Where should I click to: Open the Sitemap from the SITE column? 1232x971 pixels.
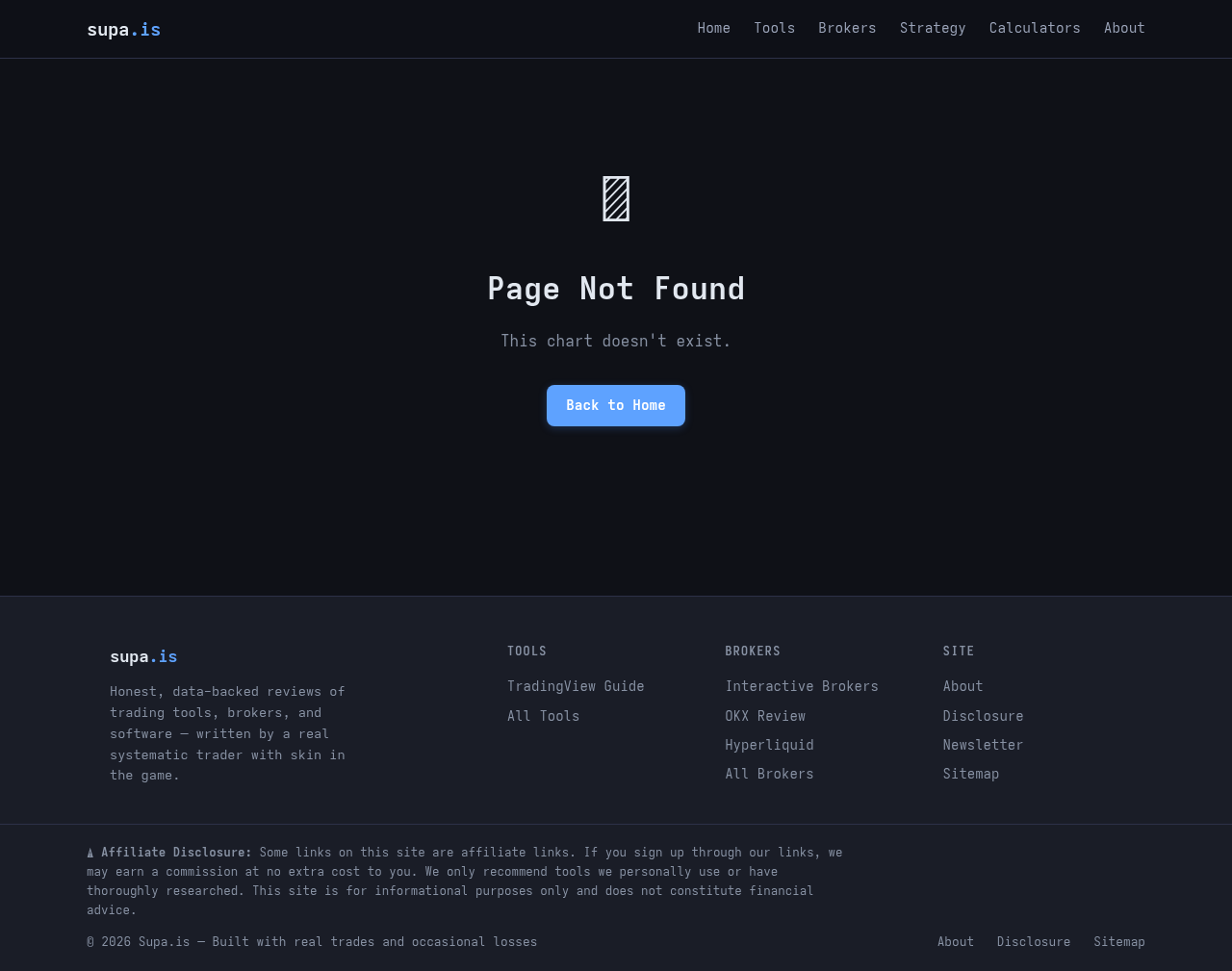(971, 773)
